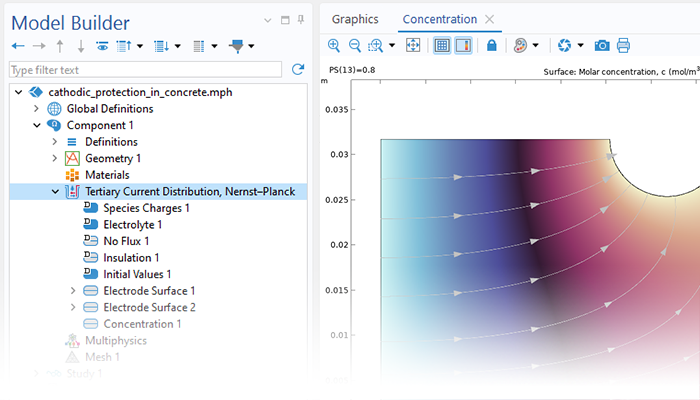The width and height of the screenshot is (700, 400).
Task: Take a snapshot with the camera icon
Action: 602,46
